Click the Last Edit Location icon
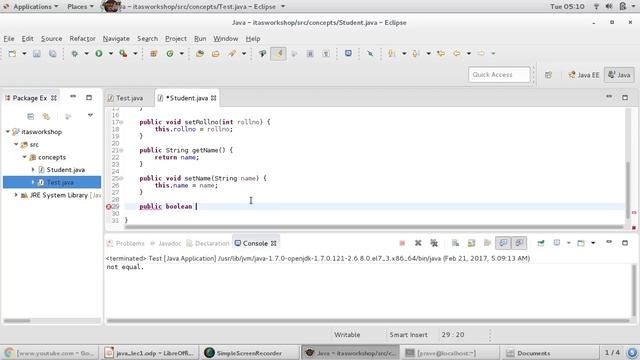The height and width of the screenshot is (360, 640). coord(441,53)
